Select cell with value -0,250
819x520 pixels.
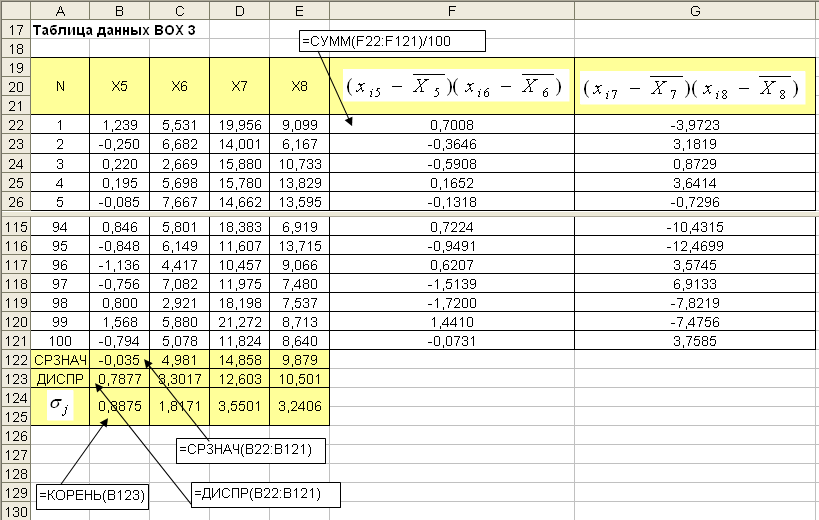click(x=120, y=144)
